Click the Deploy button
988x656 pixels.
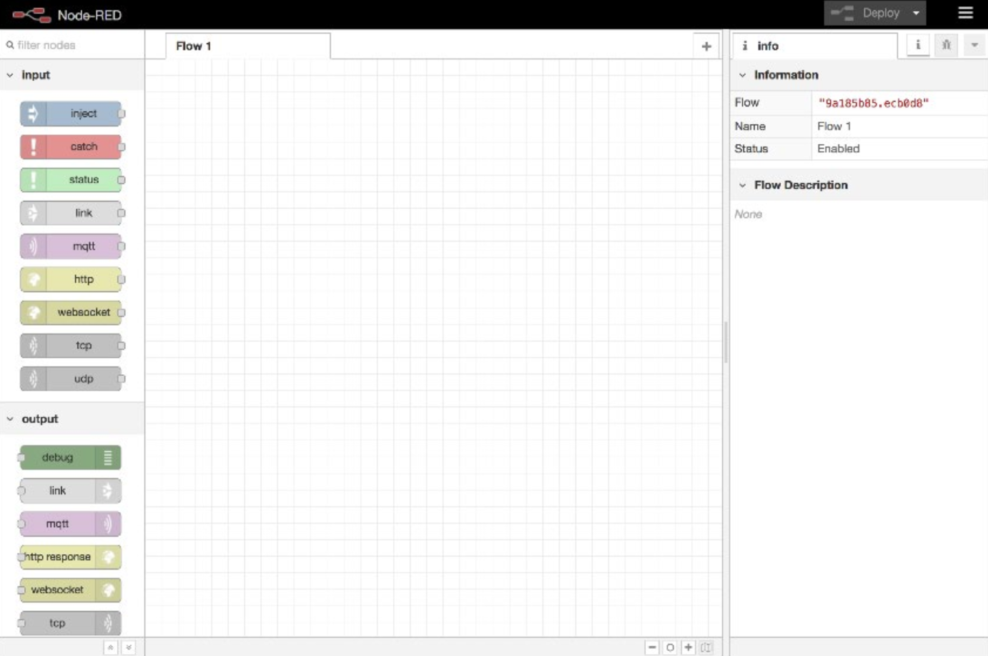[866, 13]
